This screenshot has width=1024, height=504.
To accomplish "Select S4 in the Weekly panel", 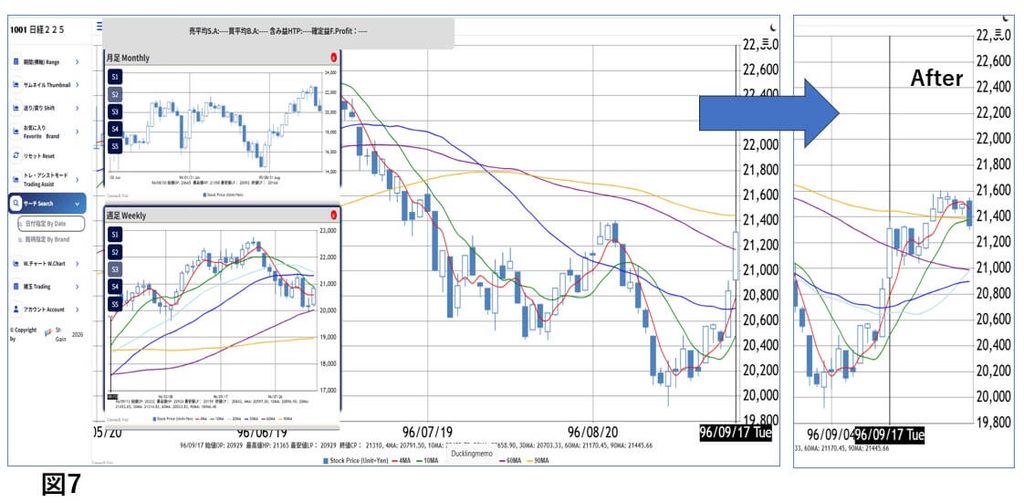I will (x=115, y=286).
